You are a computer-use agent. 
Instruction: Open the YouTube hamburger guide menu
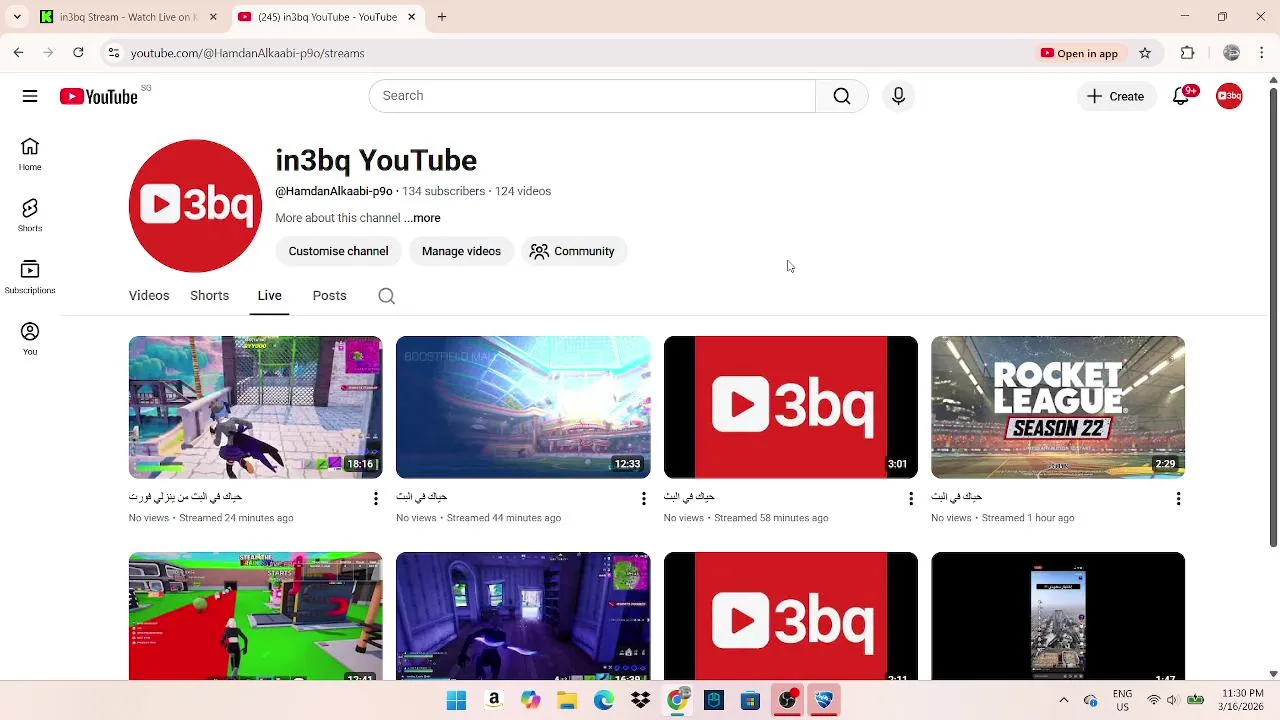(x=30, y=96)
